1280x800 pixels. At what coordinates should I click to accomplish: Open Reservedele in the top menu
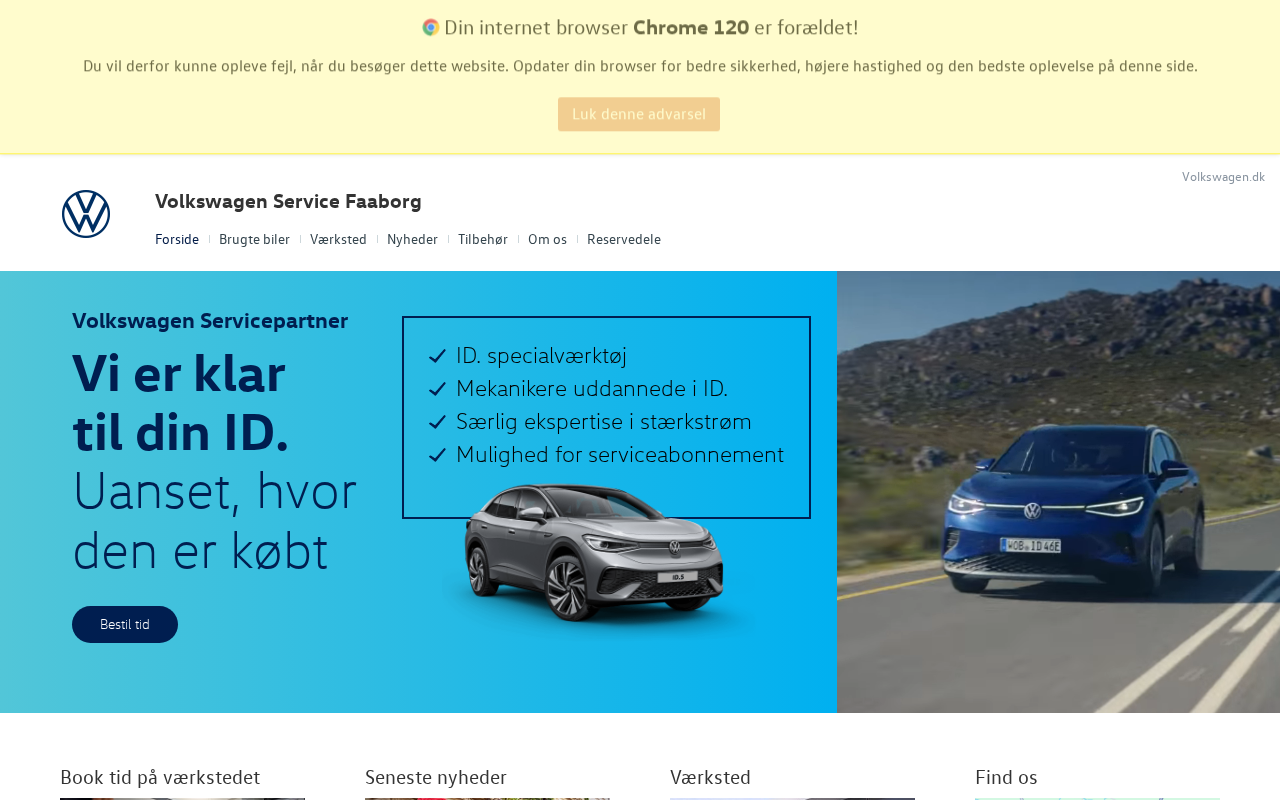tap(624, 239)
